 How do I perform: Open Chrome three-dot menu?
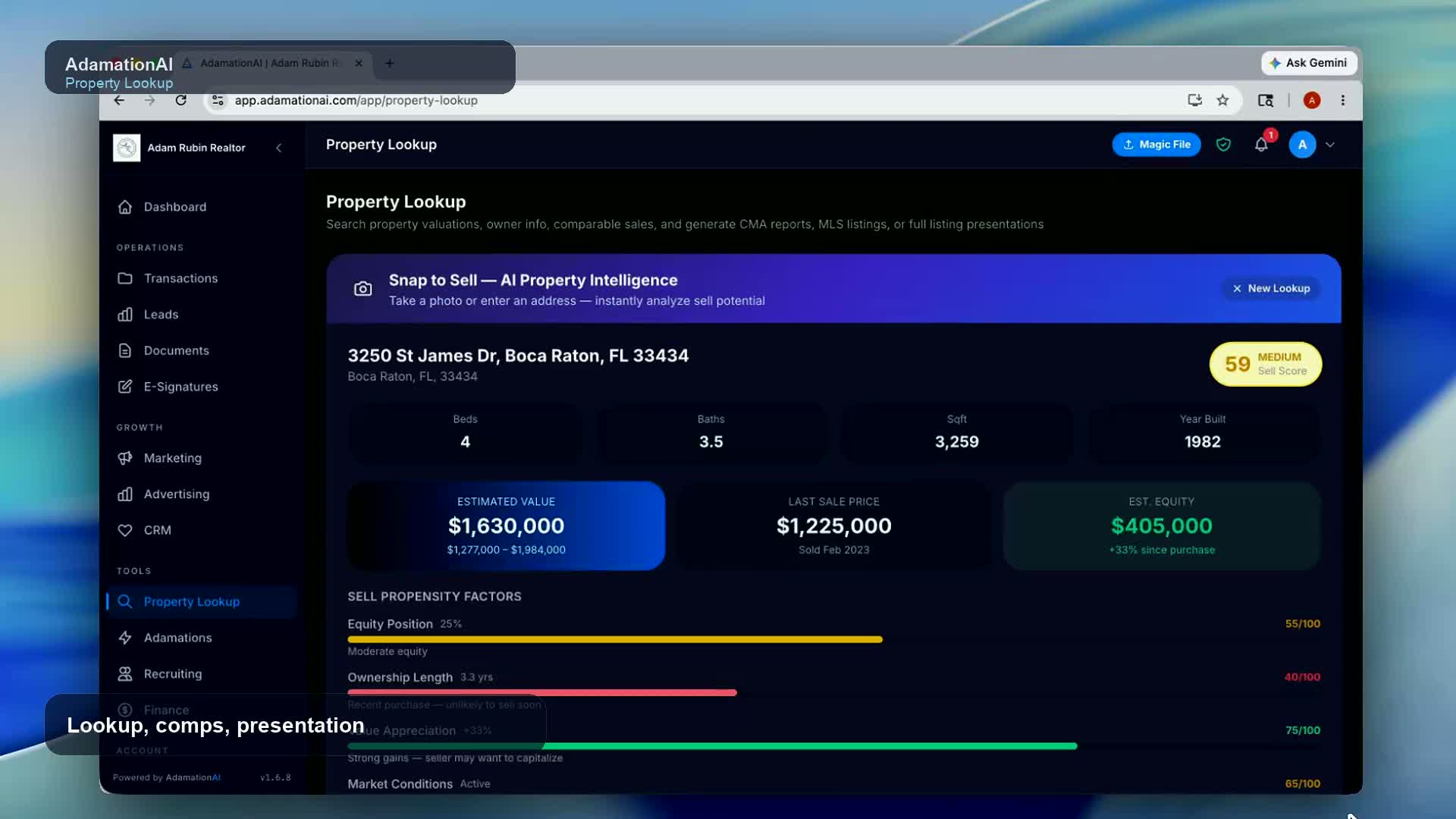(x=1343, y=100)
